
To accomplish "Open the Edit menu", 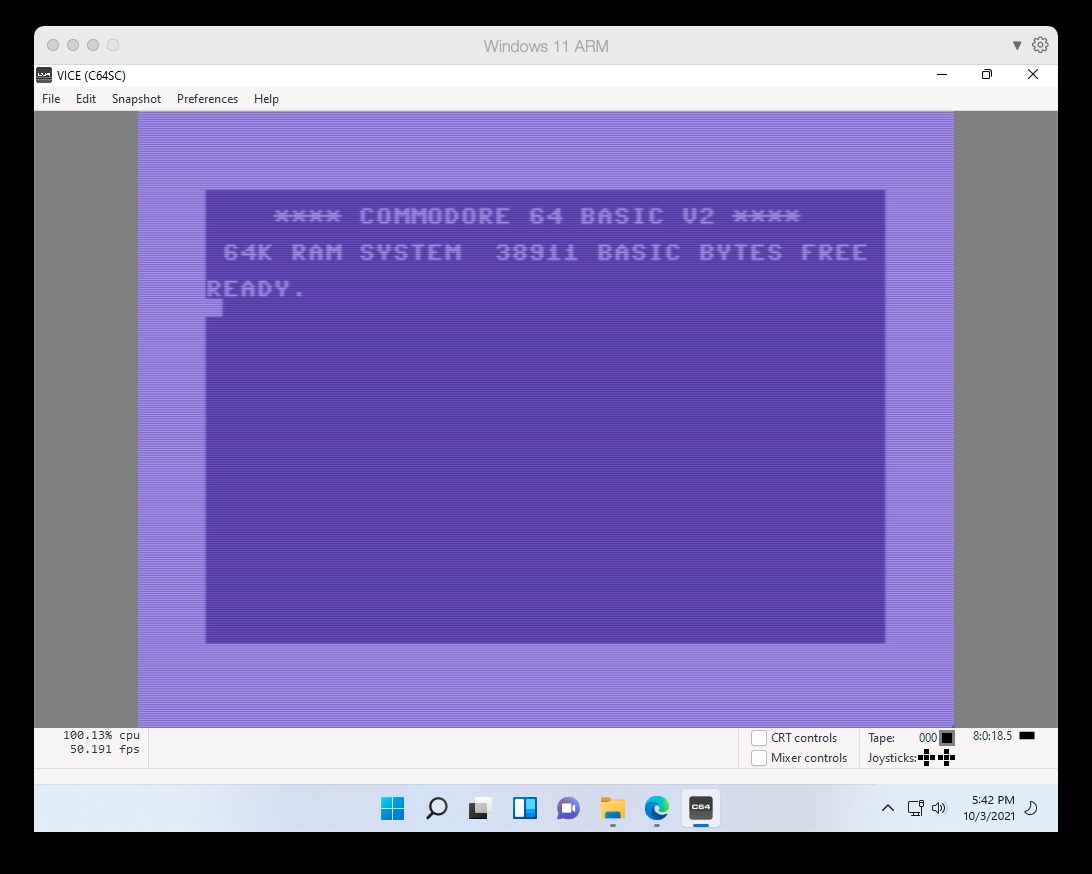I will [x=86, y=99].
